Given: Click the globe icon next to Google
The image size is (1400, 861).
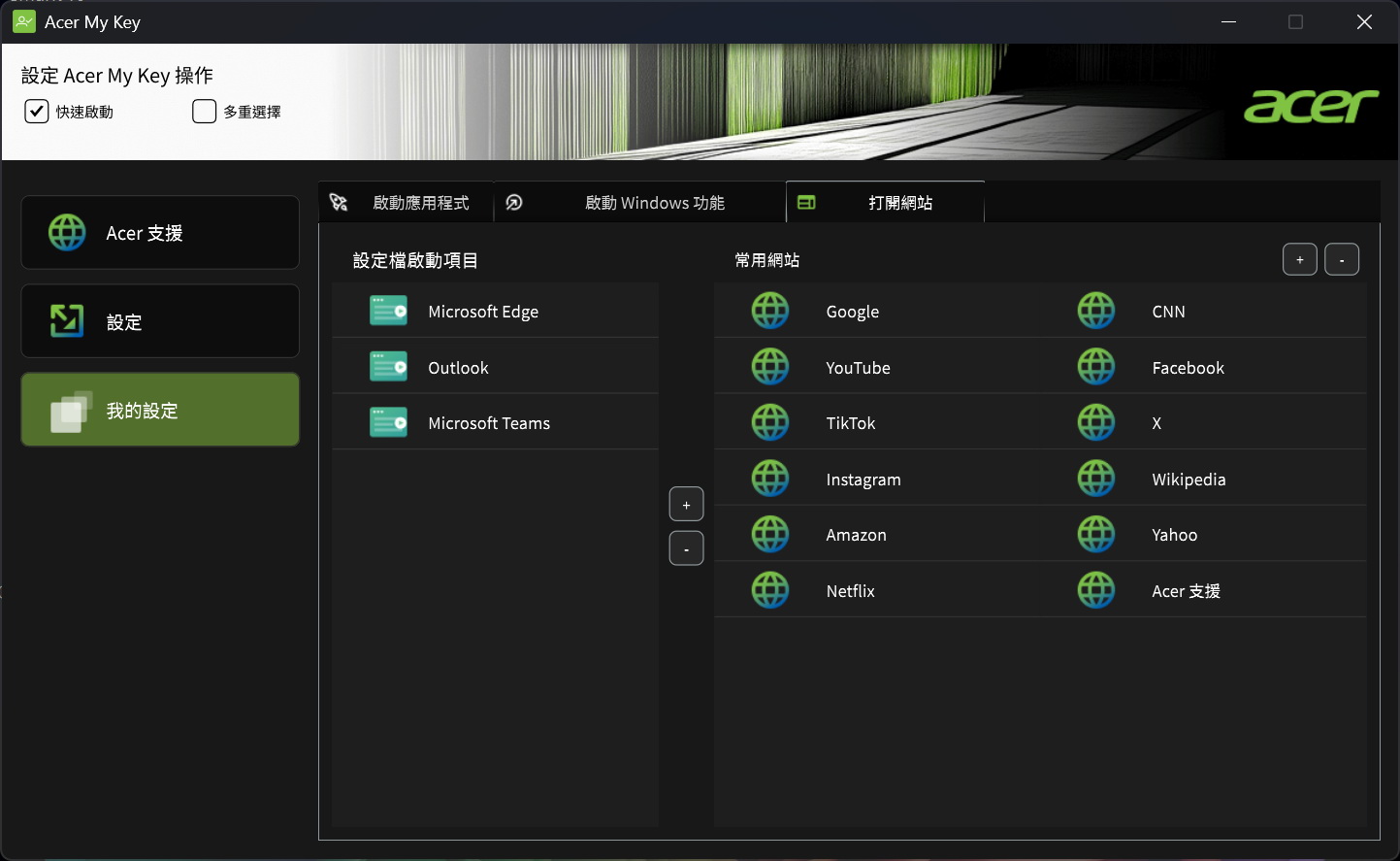Looking at the screenshot, I should 770,312.
